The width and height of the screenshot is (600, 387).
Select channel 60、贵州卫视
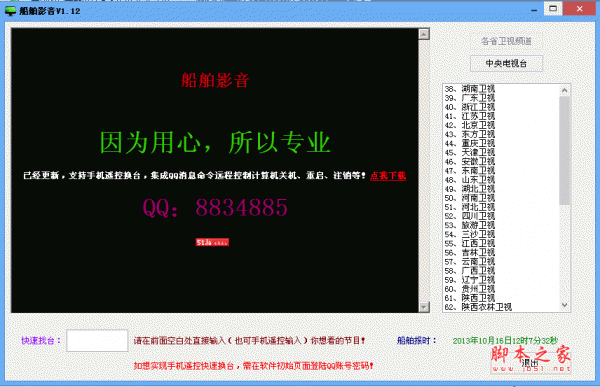(470, 289)
